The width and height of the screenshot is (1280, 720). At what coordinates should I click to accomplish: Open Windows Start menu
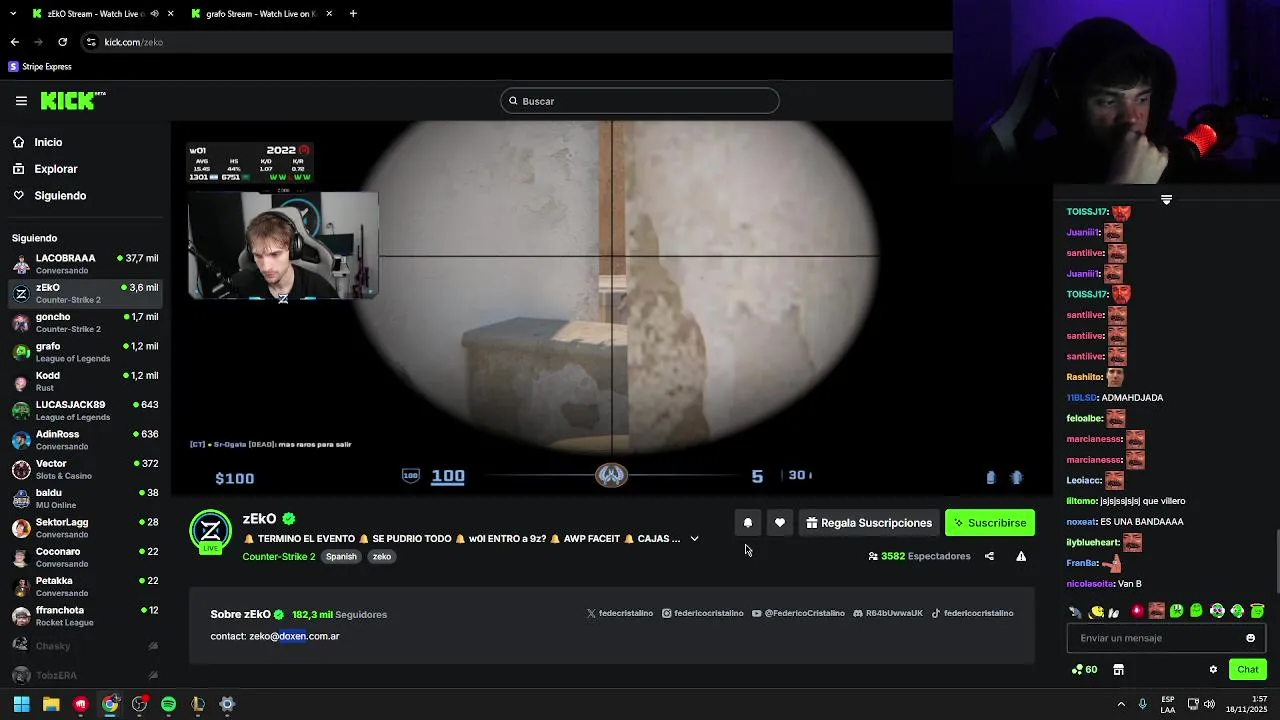[21, 704]
